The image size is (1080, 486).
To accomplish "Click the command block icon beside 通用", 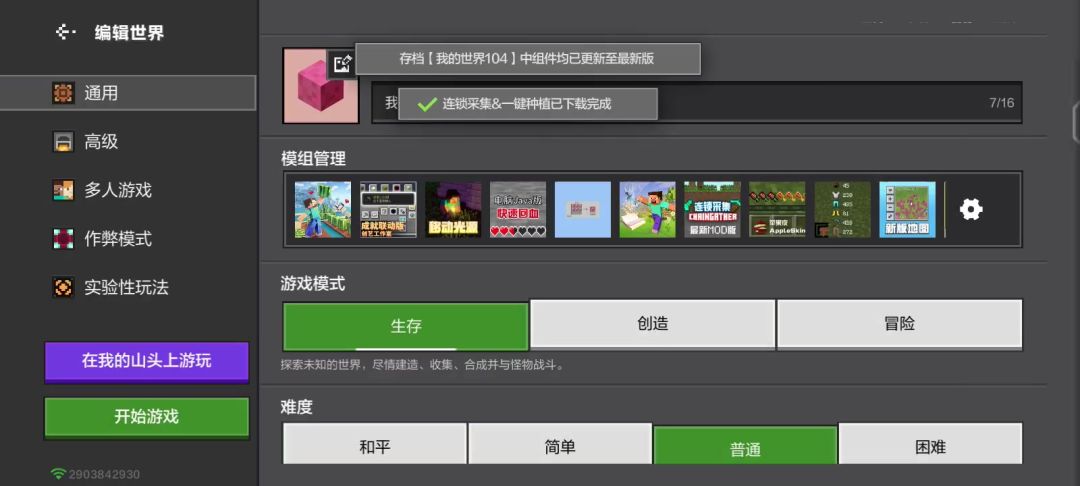I will click(63, 93).
